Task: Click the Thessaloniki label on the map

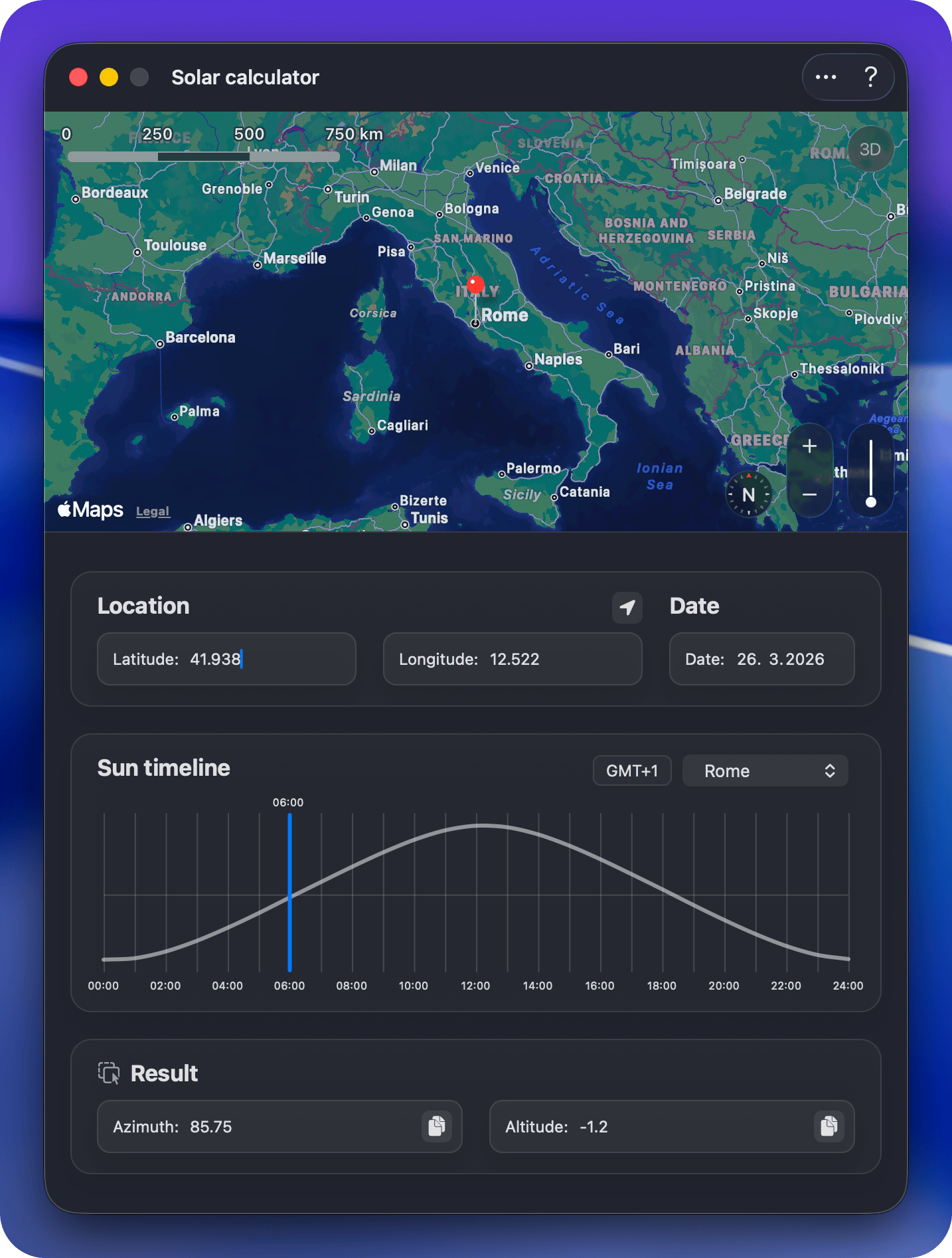Action: tap(842, 369)
